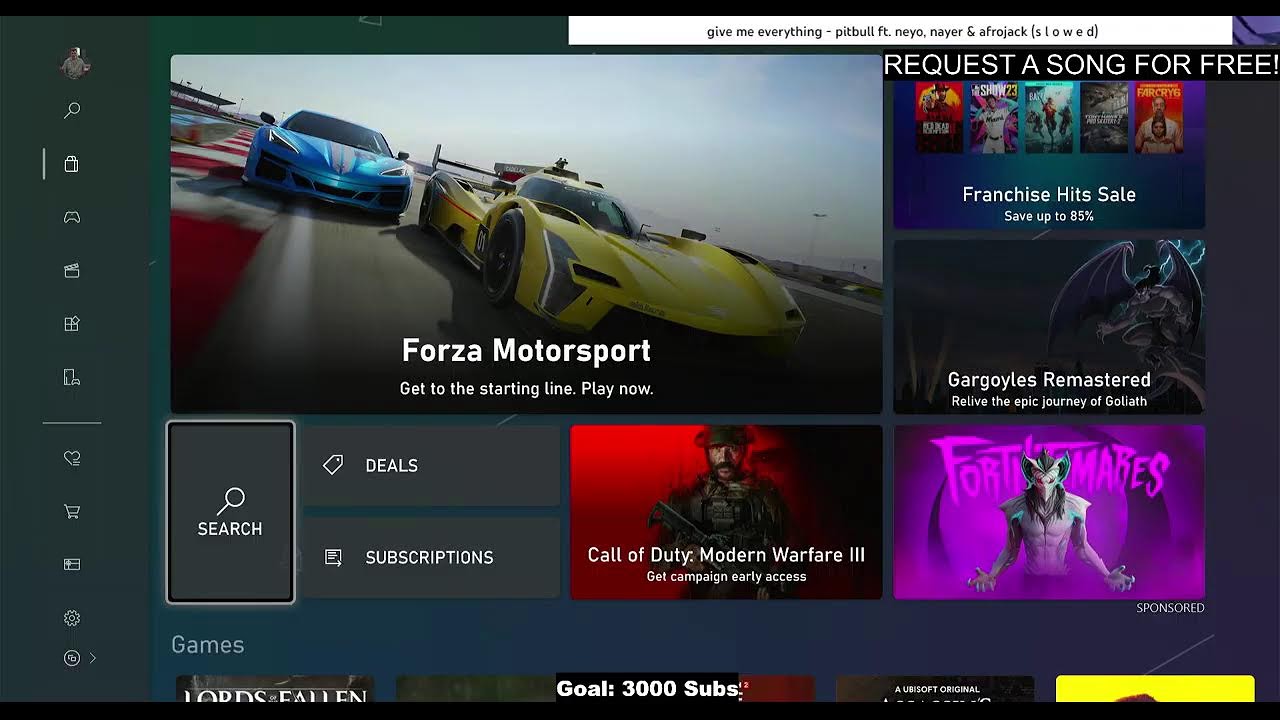Open the Games controller icon in sidebar
1280x720 pixels.
tap(72, 217)
